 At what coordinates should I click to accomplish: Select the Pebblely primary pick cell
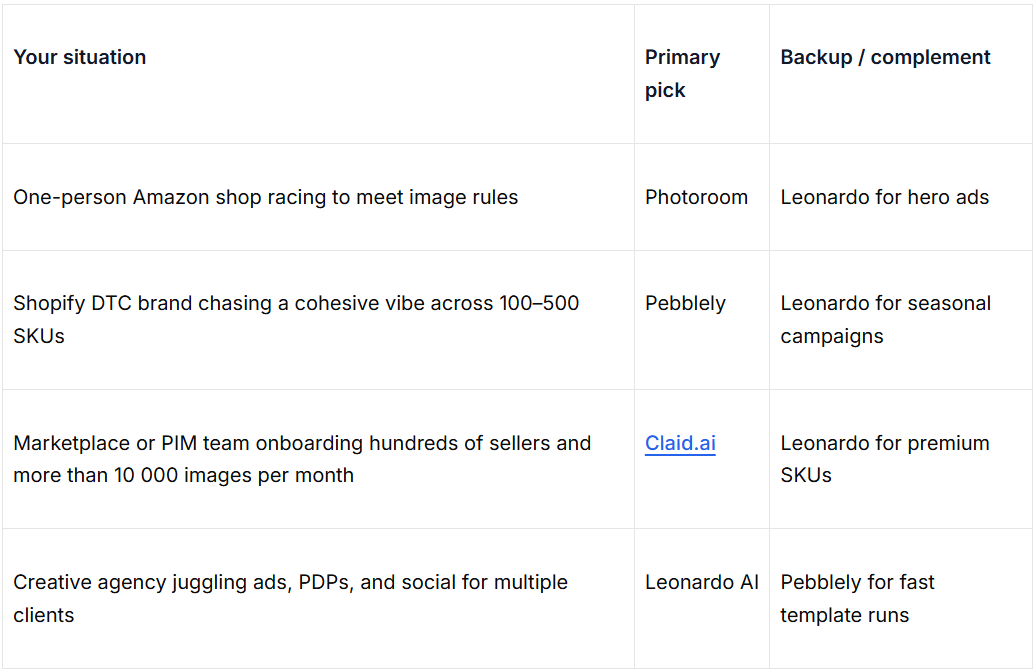(685, 303)
